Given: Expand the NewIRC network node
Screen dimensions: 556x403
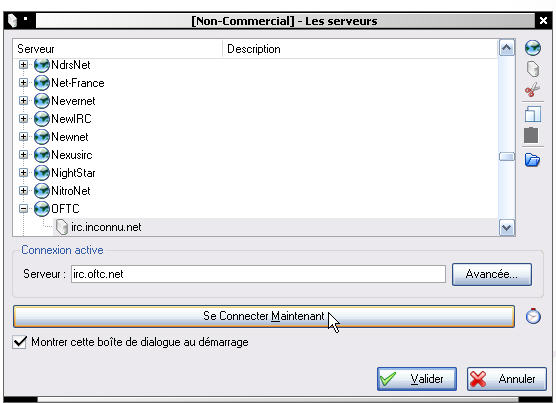Looking at the screenshot, I should (x=23, y=119).
